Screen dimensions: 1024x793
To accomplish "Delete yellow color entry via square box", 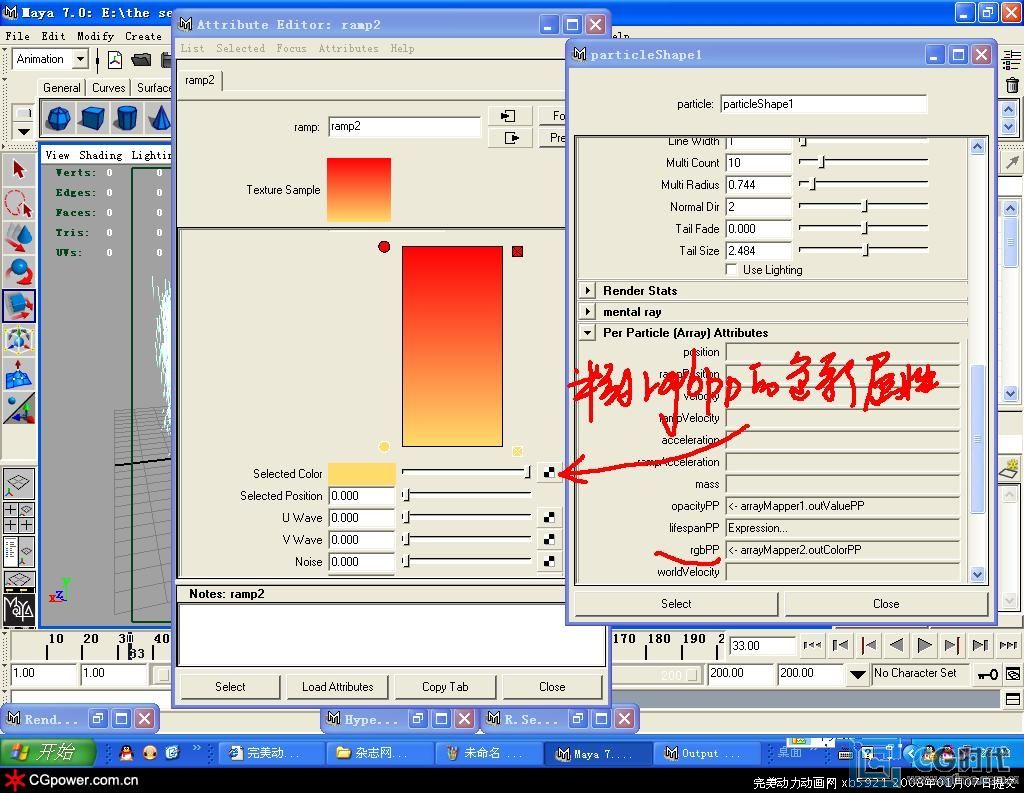I will (x=517, y=451).
